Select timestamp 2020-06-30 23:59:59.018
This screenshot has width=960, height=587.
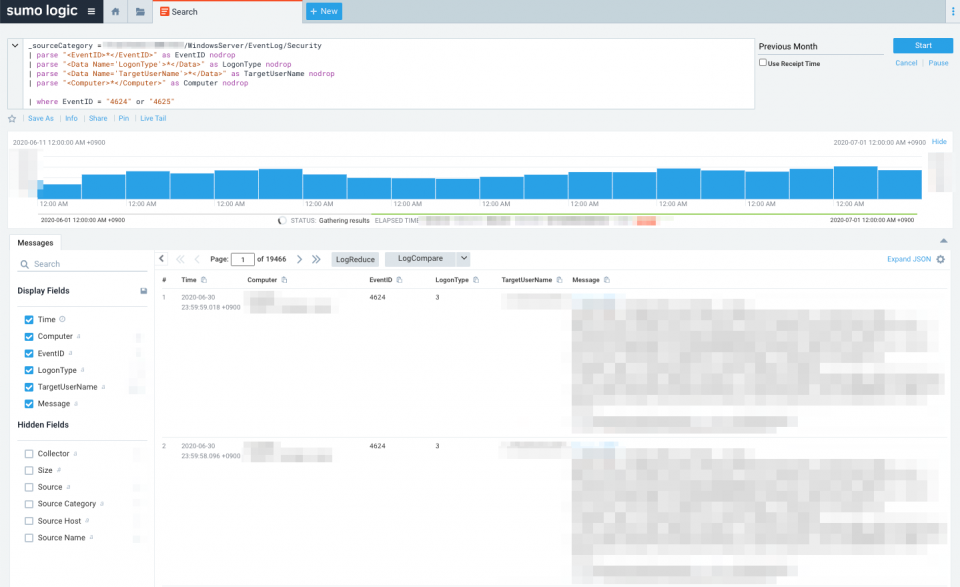pos(210,302)
